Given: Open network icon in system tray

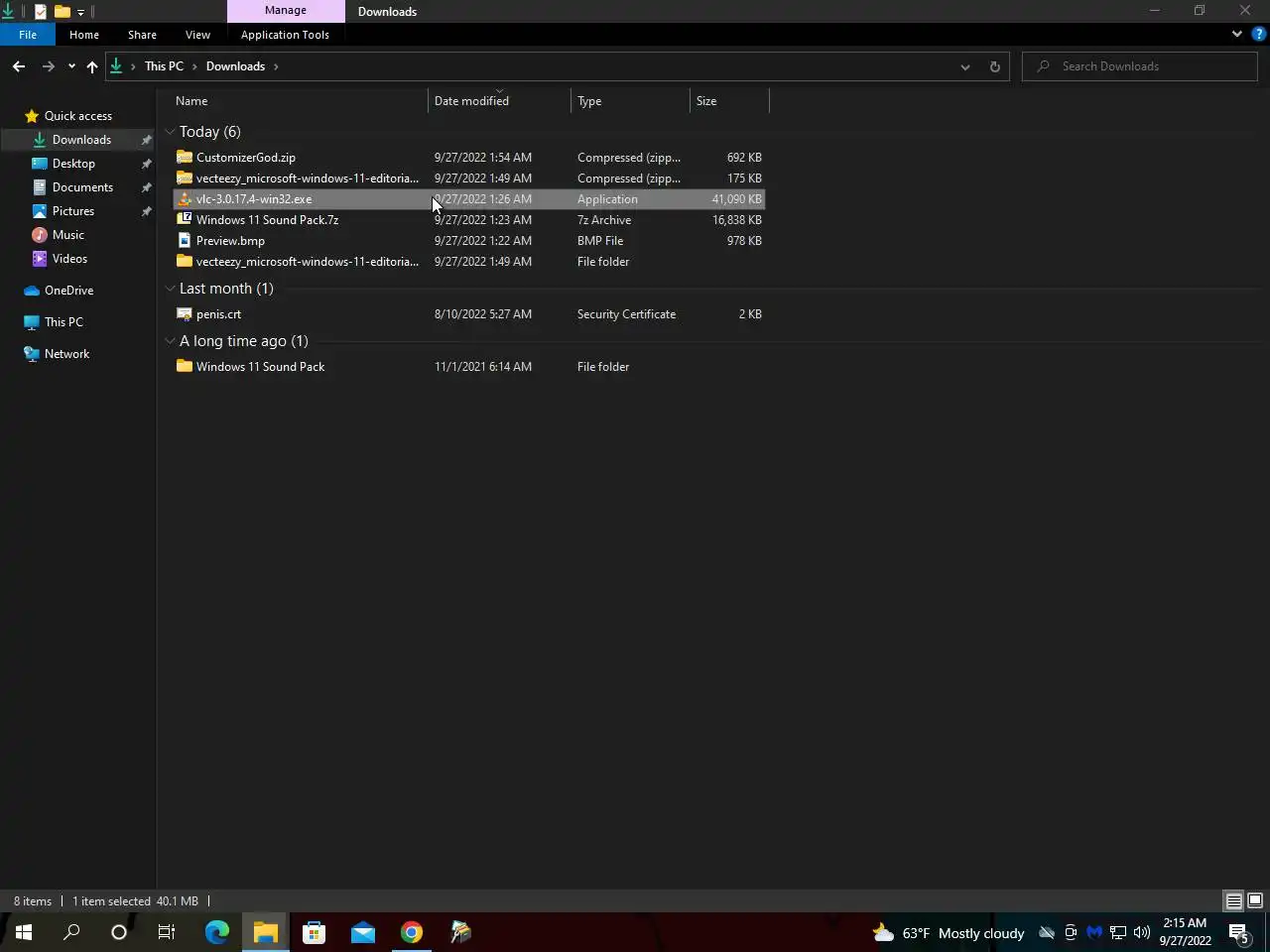Looking at the screenshot, I should [x=1118, y=932].
